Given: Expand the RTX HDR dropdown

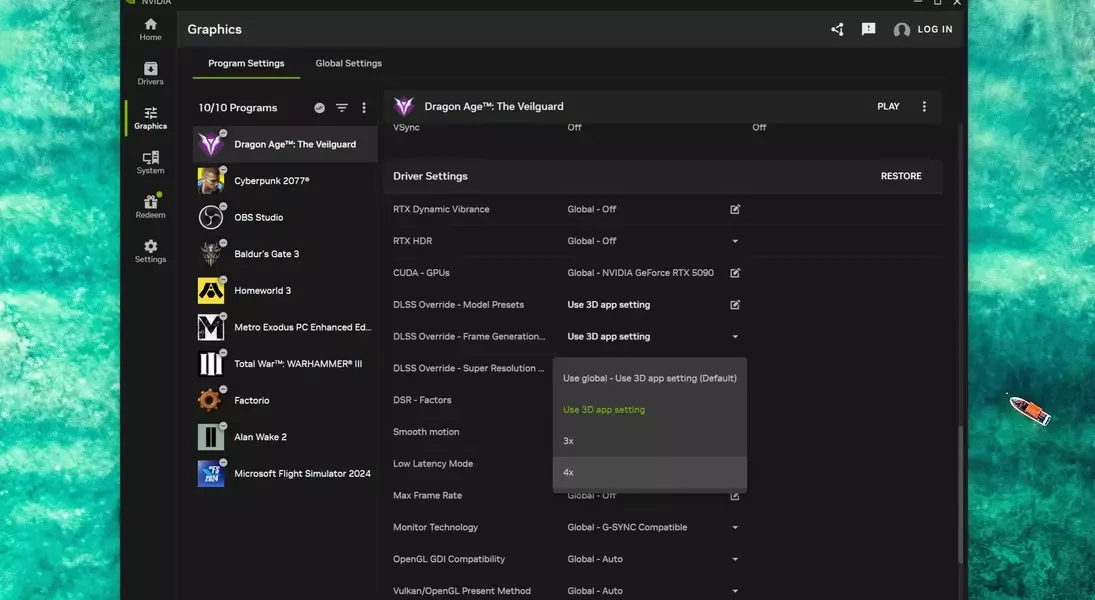Looking at the screenshot, I should tap(735, 241).
